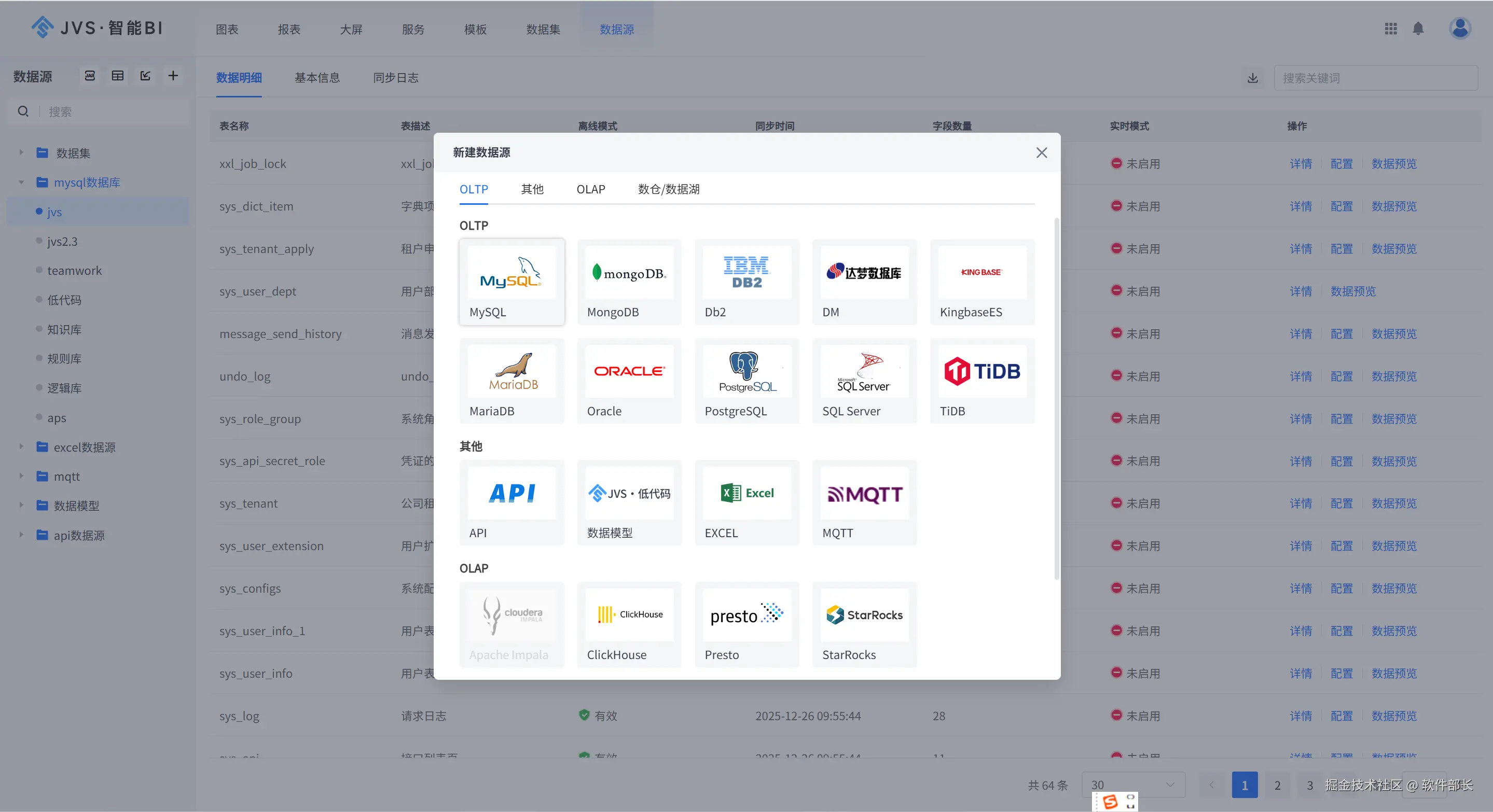This screenshot has width=1493, height=812.
Task: Click 数据预览 link for xxl_job_lock row
Action: coord(1393,164)
